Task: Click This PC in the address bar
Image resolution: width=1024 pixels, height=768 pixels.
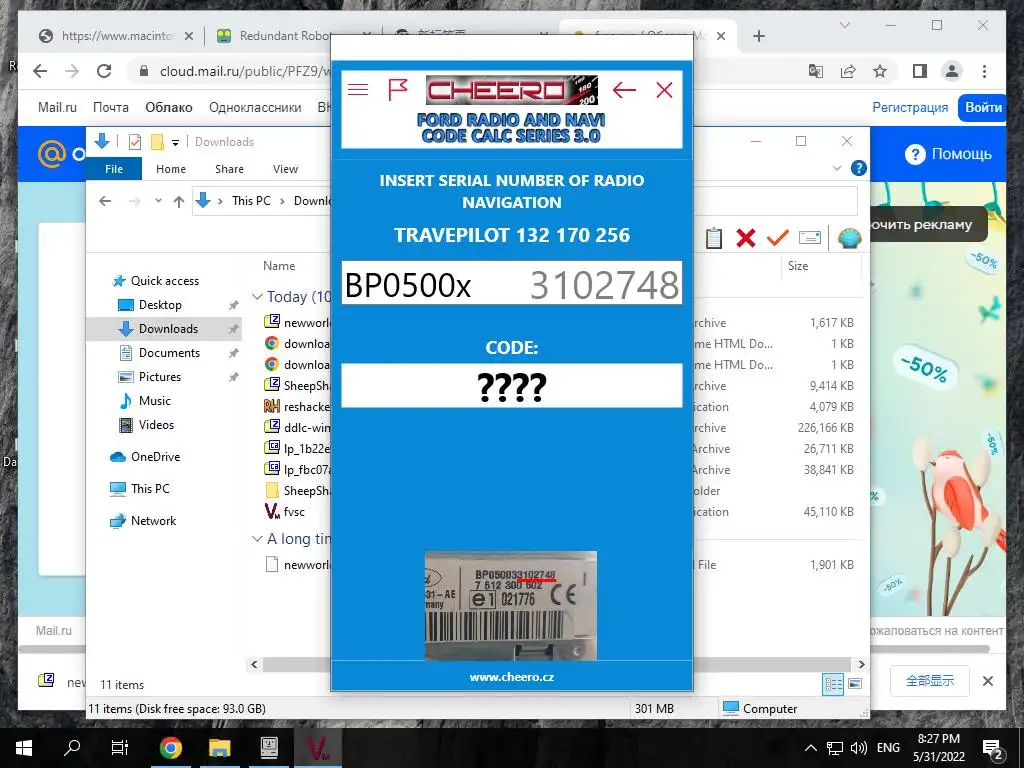Action: coord(251,200)
